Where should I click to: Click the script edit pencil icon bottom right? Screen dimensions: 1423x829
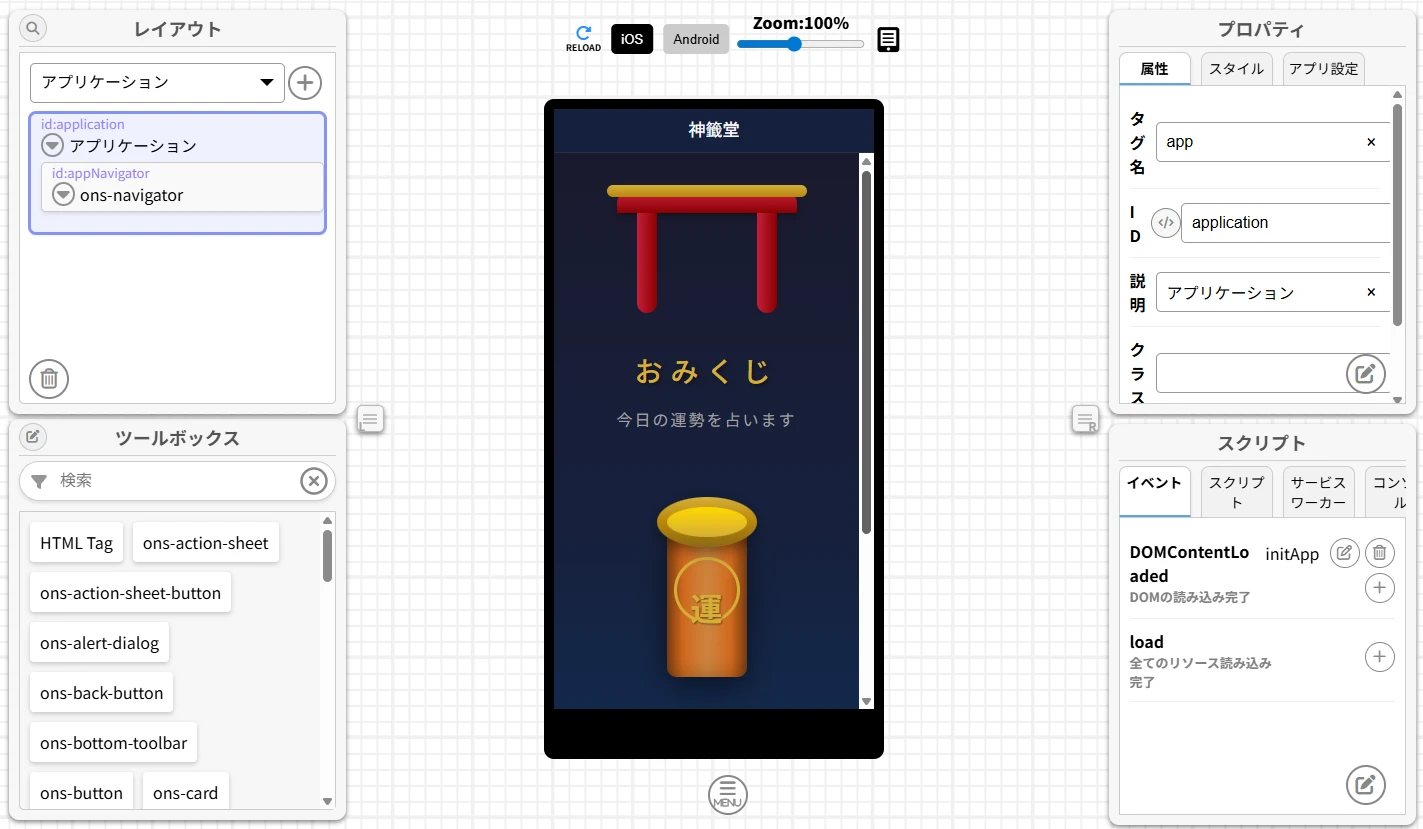pyautogui.click(x=1366, y=785)
